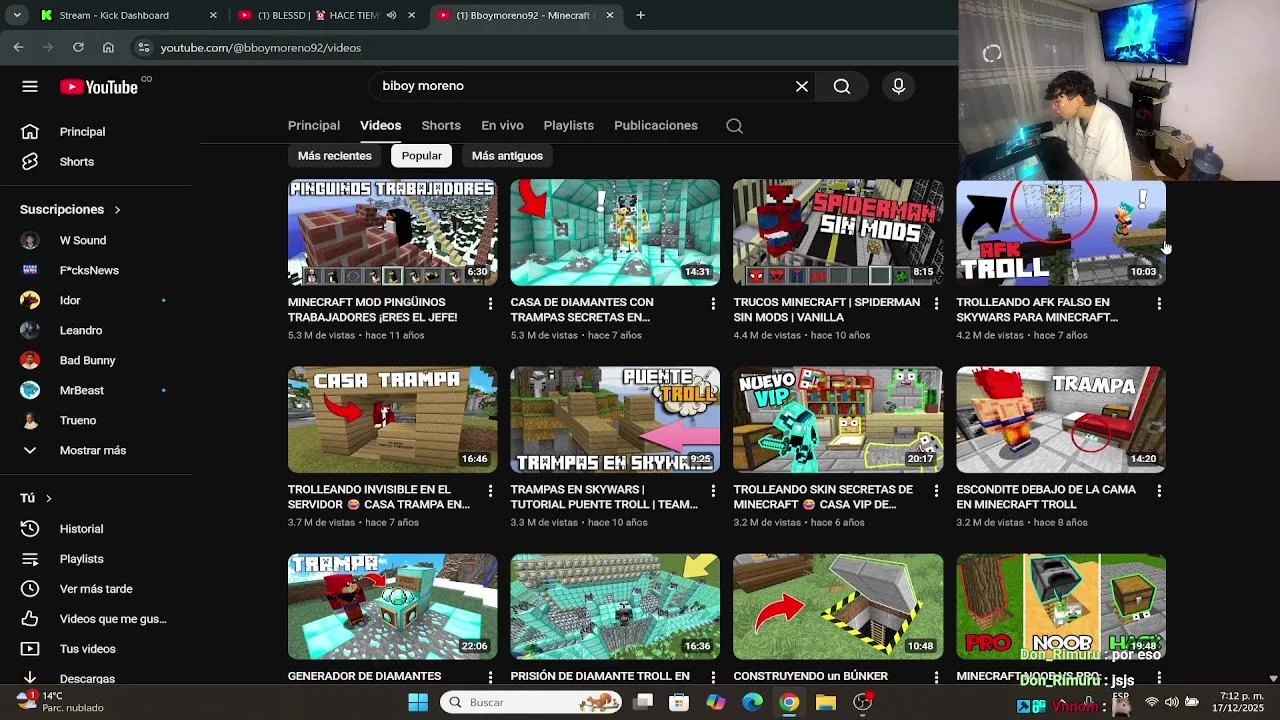Go to Chrome home page button
The width and height of the screenshot is (1280, 720).
[x=108, y=47]
